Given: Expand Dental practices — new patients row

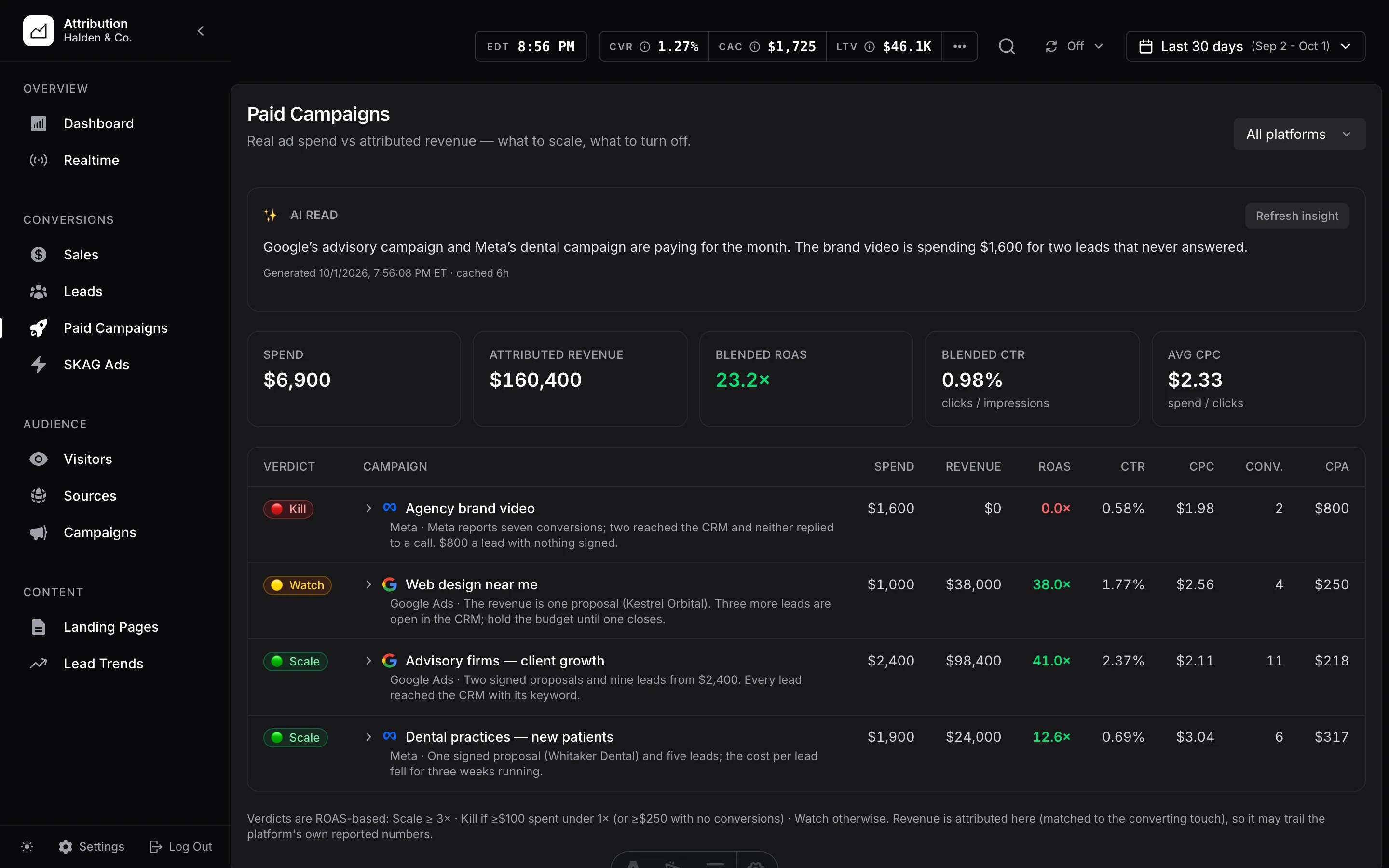Looking at the screenshot, I should (368, 736).
